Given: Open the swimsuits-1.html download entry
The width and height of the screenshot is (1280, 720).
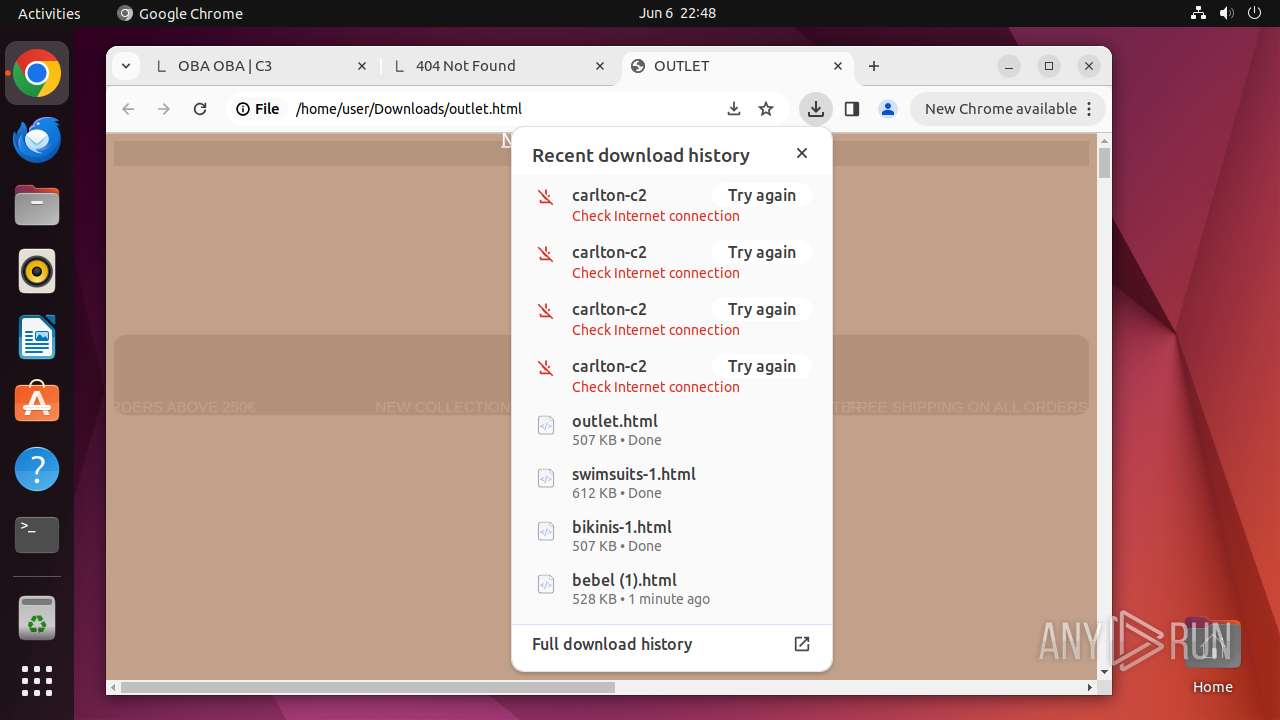Looking at the screenshot, I should (x=671, y=483).
